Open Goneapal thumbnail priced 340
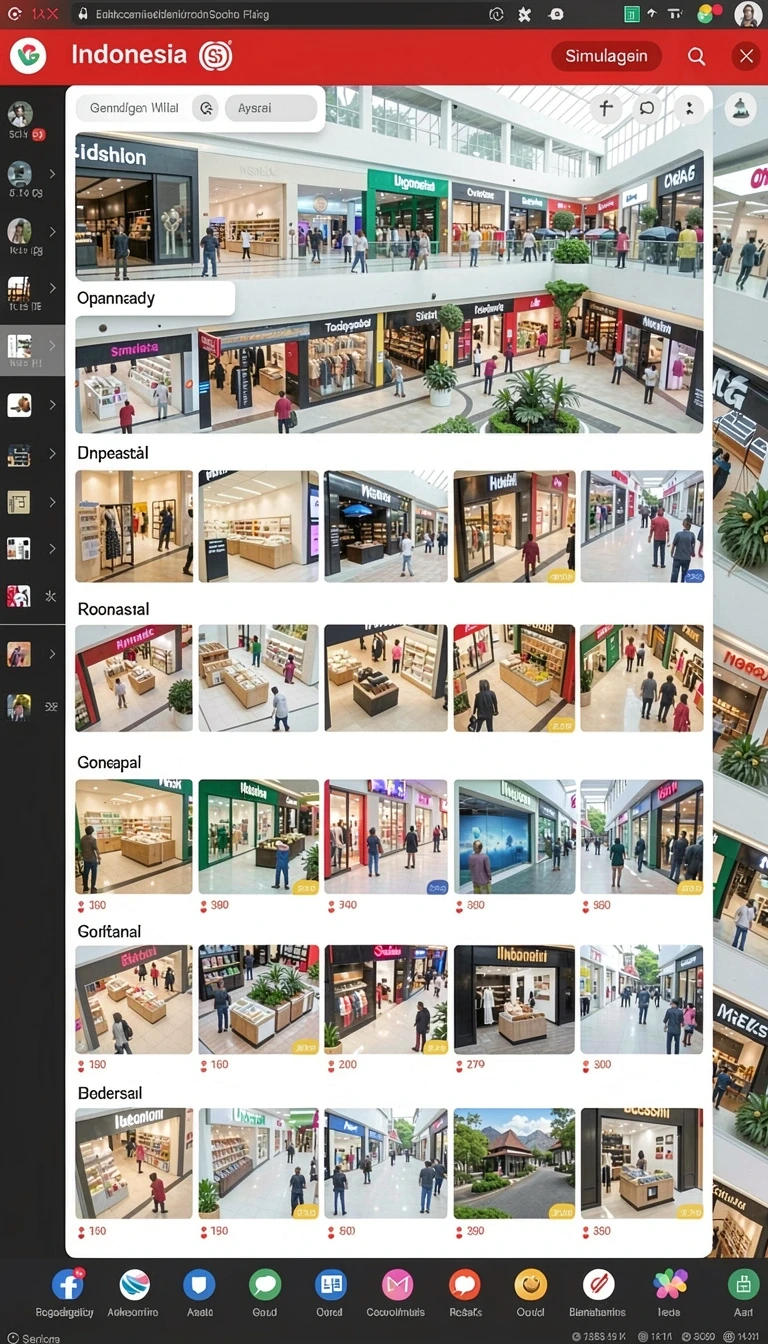The width and height of the screenshot is (768, 1344). tap(387, 836)
